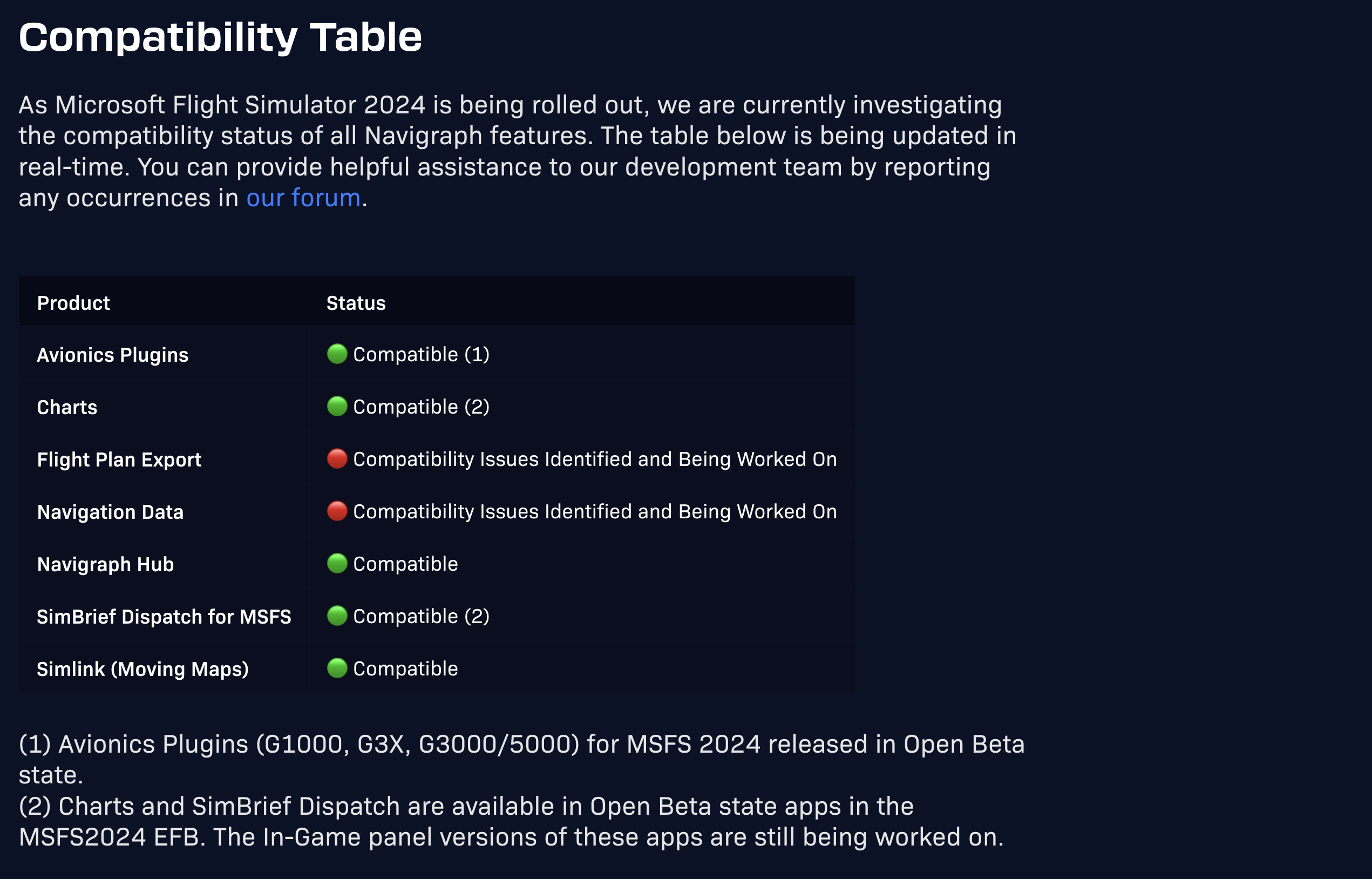Open the 'our forum' link

303,198
